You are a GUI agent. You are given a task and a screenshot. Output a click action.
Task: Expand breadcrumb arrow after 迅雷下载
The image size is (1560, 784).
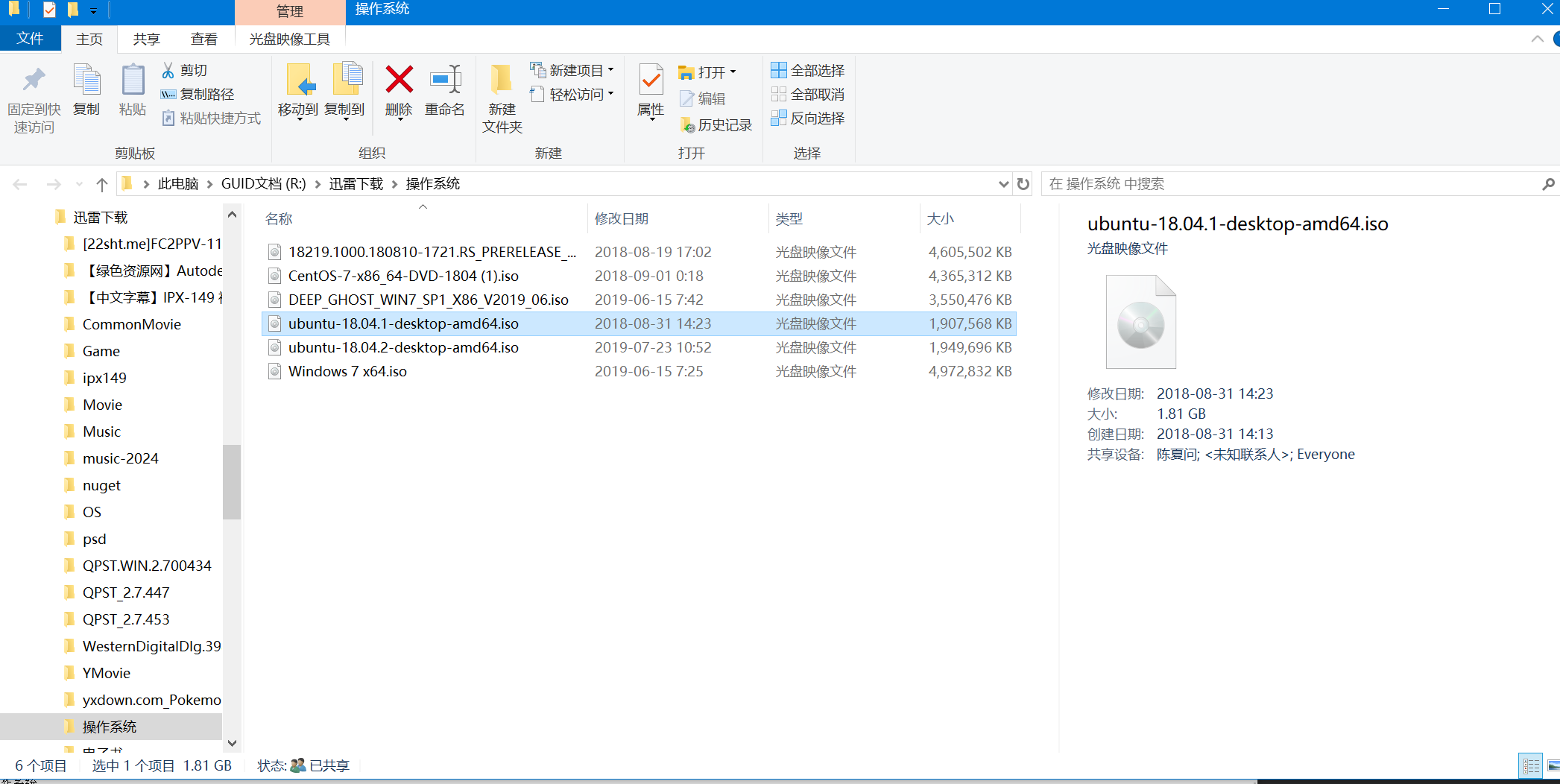(x=395, y=184)
